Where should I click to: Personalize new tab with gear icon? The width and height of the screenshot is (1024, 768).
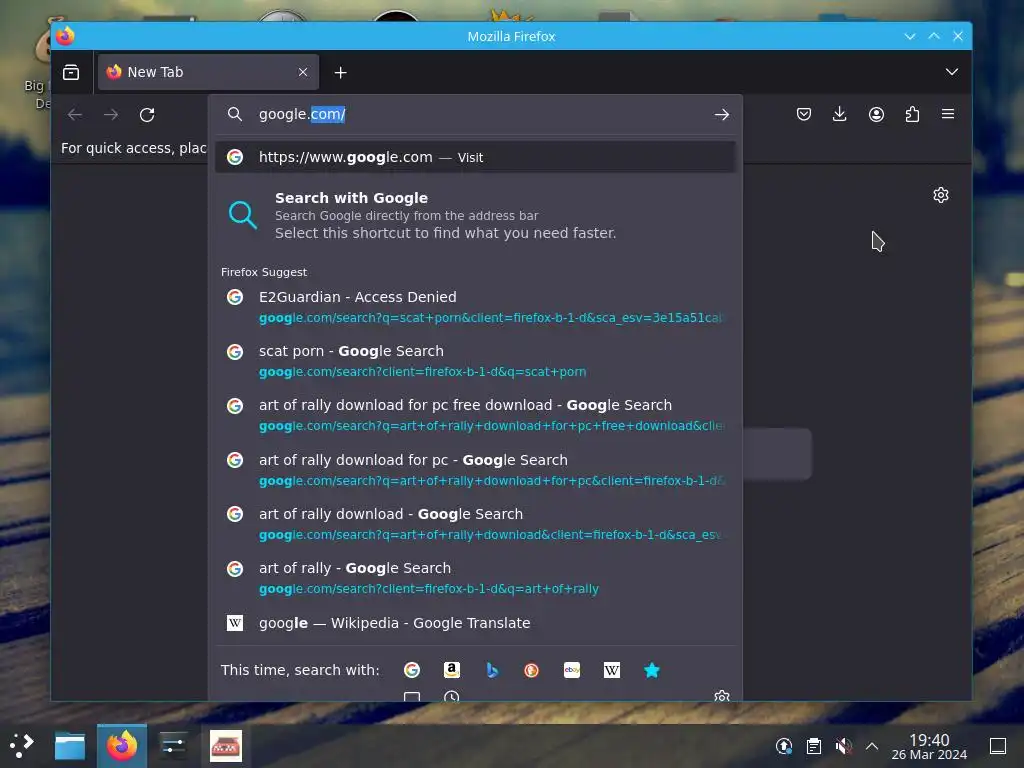click(940, 195)
